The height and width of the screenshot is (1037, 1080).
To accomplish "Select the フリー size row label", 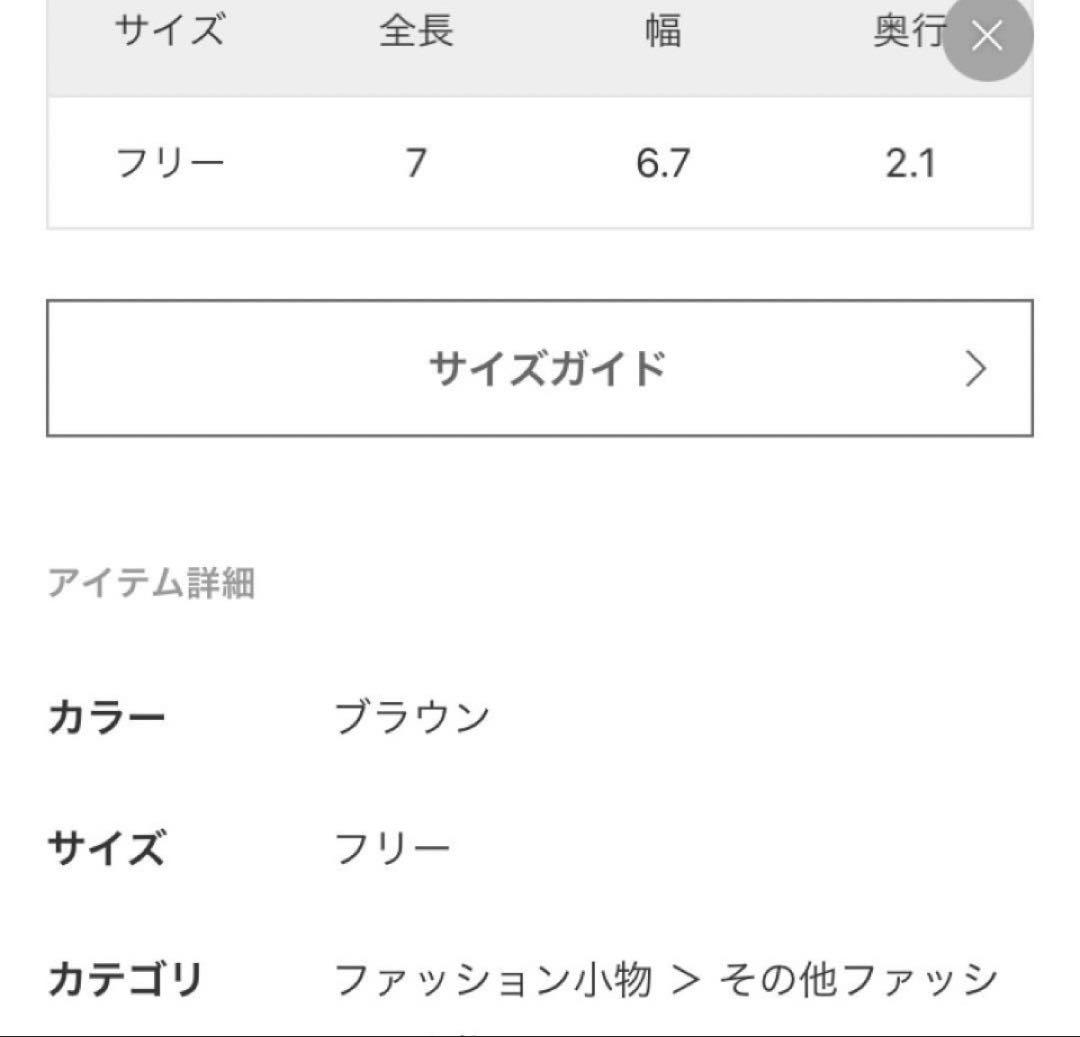I will point(169,164).
